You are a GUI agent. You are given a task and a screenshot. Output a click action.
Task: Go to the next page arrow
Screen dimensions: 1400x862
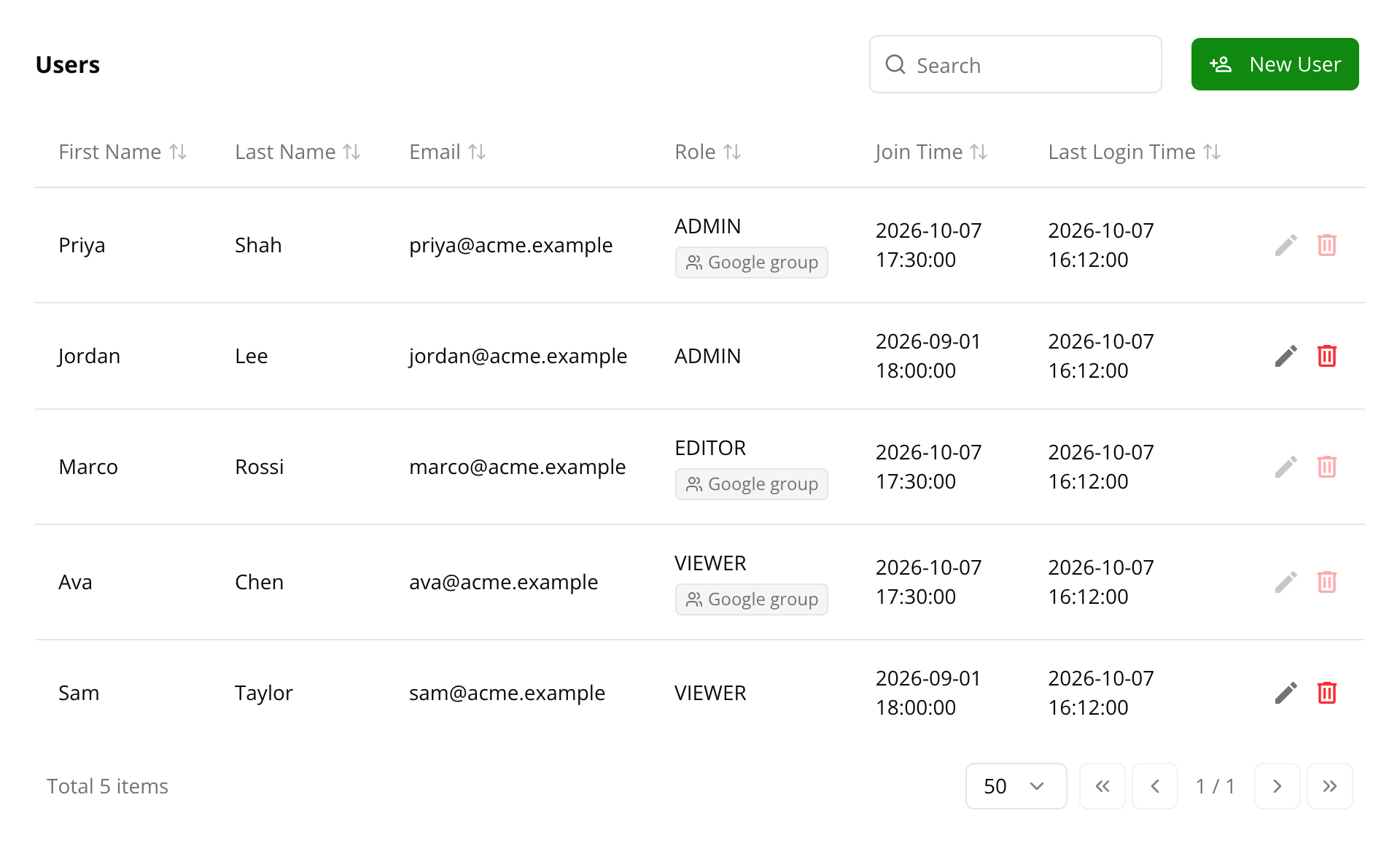[x=1277, y=786]
